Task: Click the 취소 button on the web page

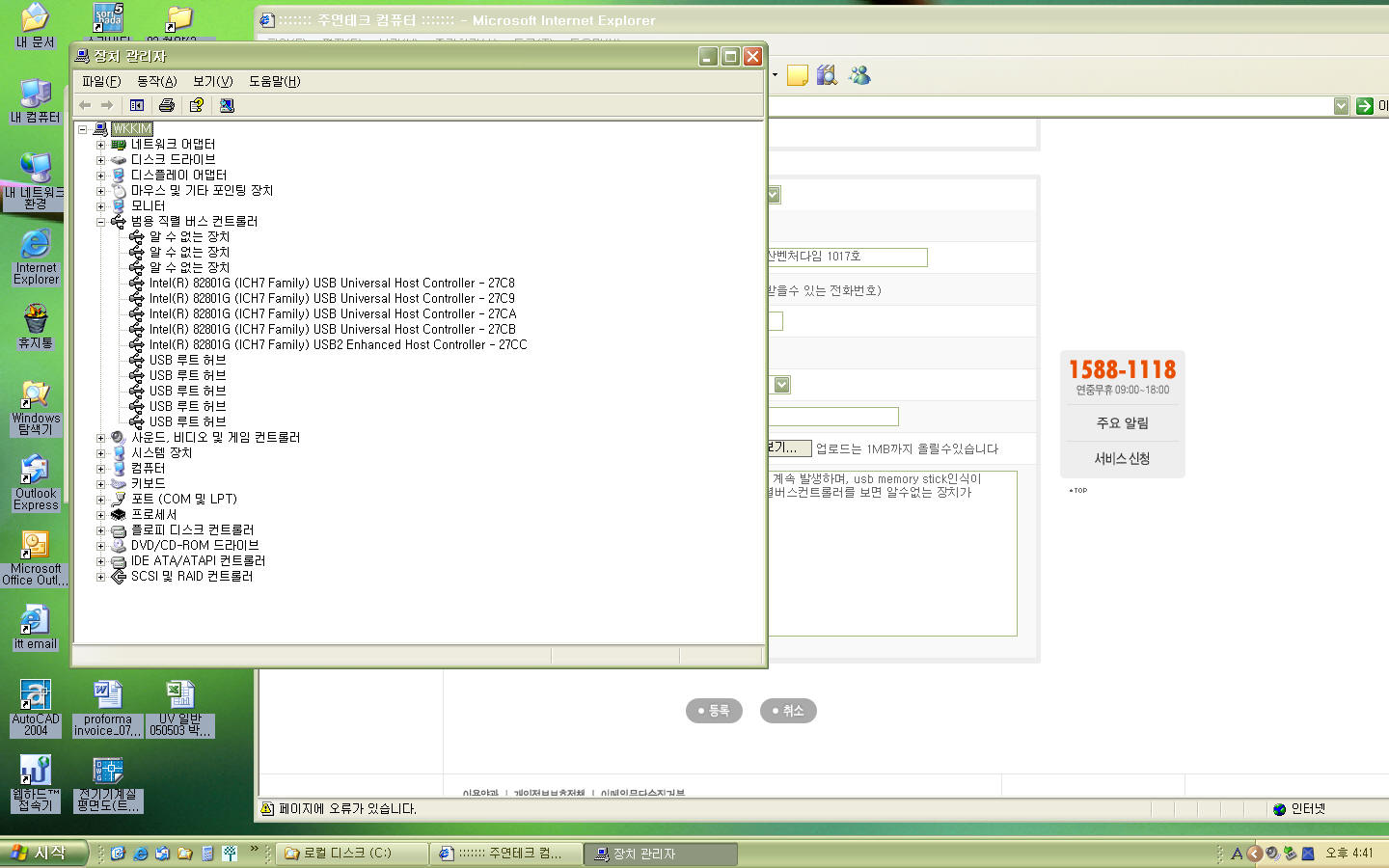Action: tap(788, 711)
